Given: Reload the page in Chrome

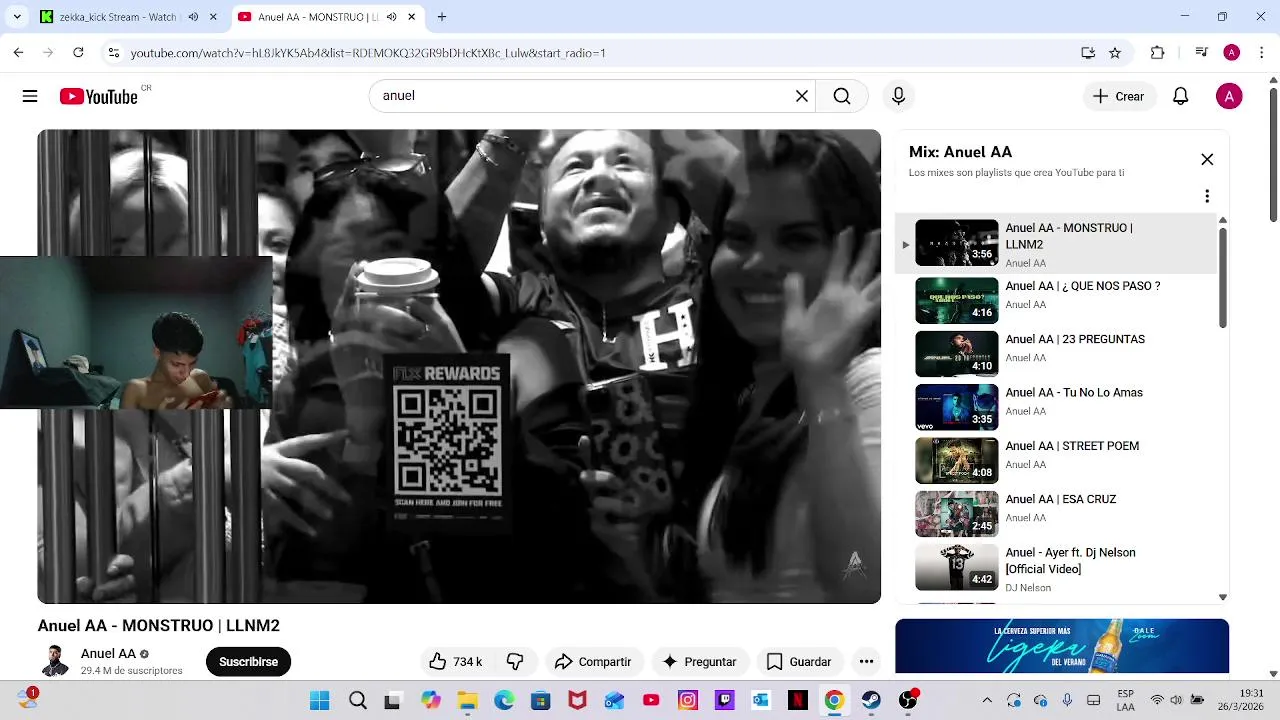Looking at the screenshot, I should 78,53.
